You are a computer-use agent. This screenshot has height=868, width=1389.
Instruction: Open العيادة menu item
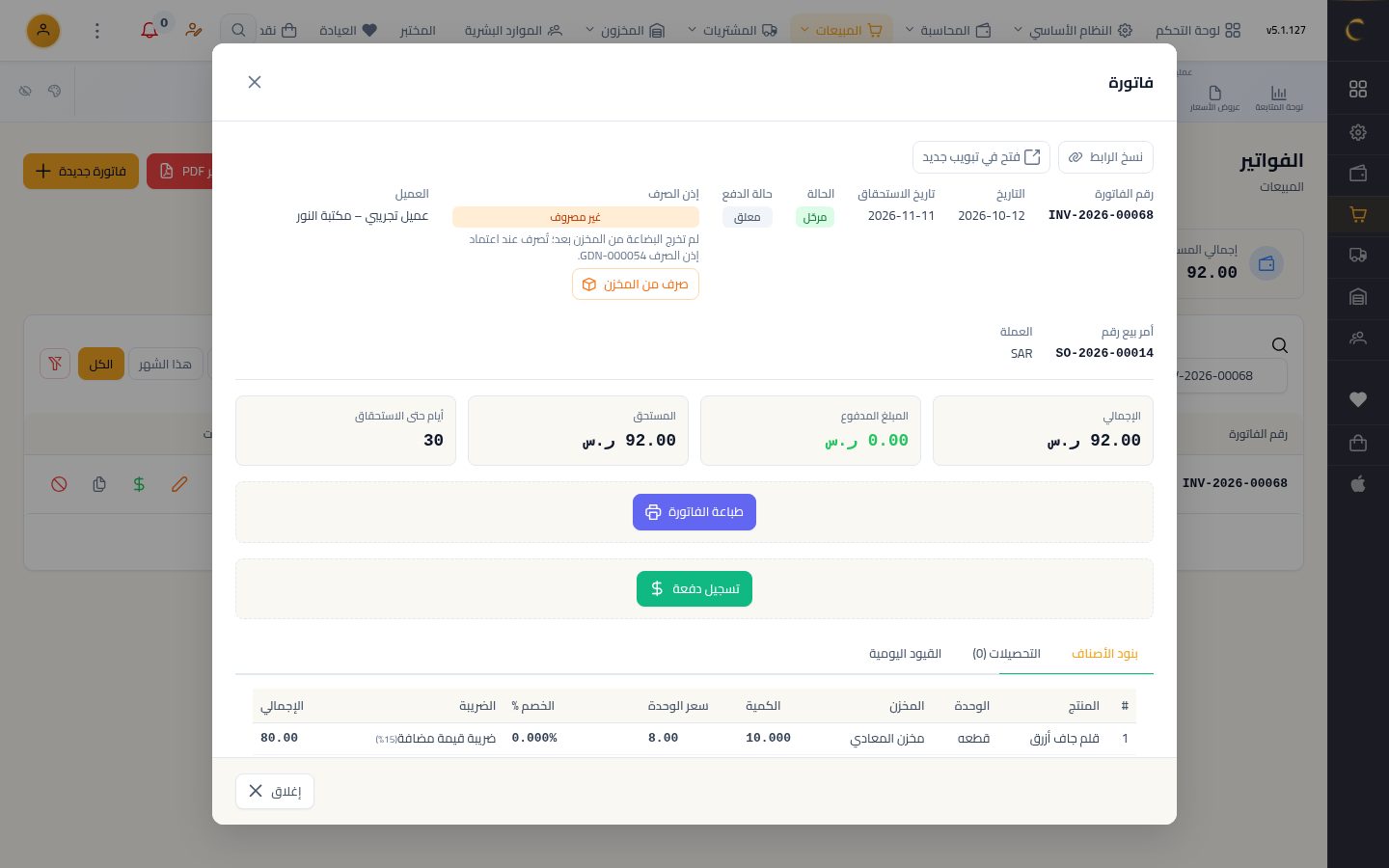(x=348, y=30)
